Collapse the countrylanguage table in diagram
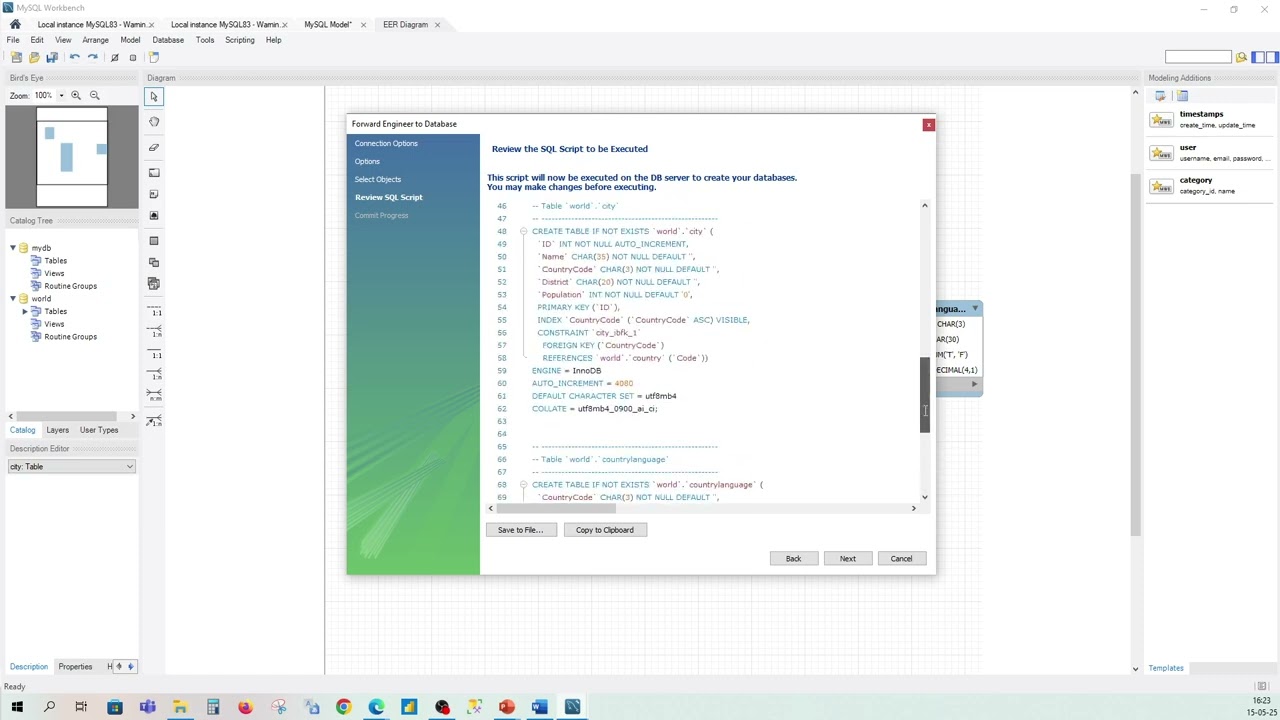The image size is (1280, 720). 975,309
